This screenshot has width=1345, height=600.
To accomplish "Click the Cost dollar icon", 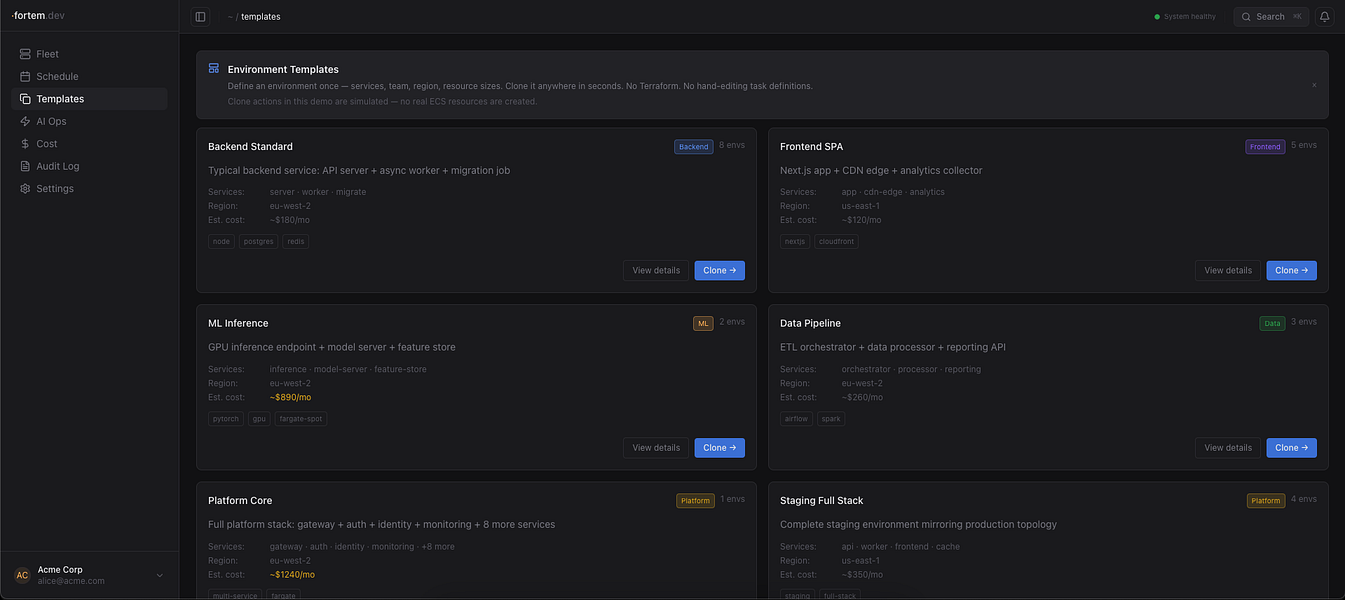I will coord(25,144).
